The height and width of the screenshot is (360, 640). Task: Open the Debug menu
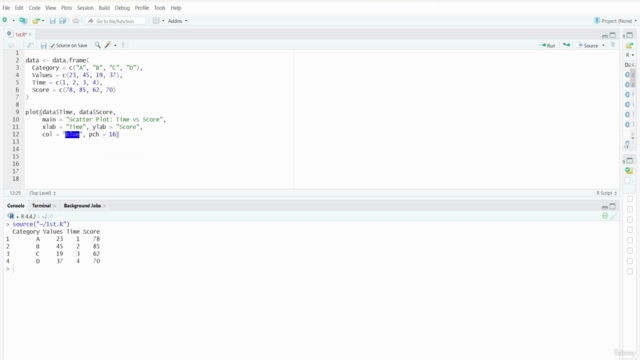point(122,8)
